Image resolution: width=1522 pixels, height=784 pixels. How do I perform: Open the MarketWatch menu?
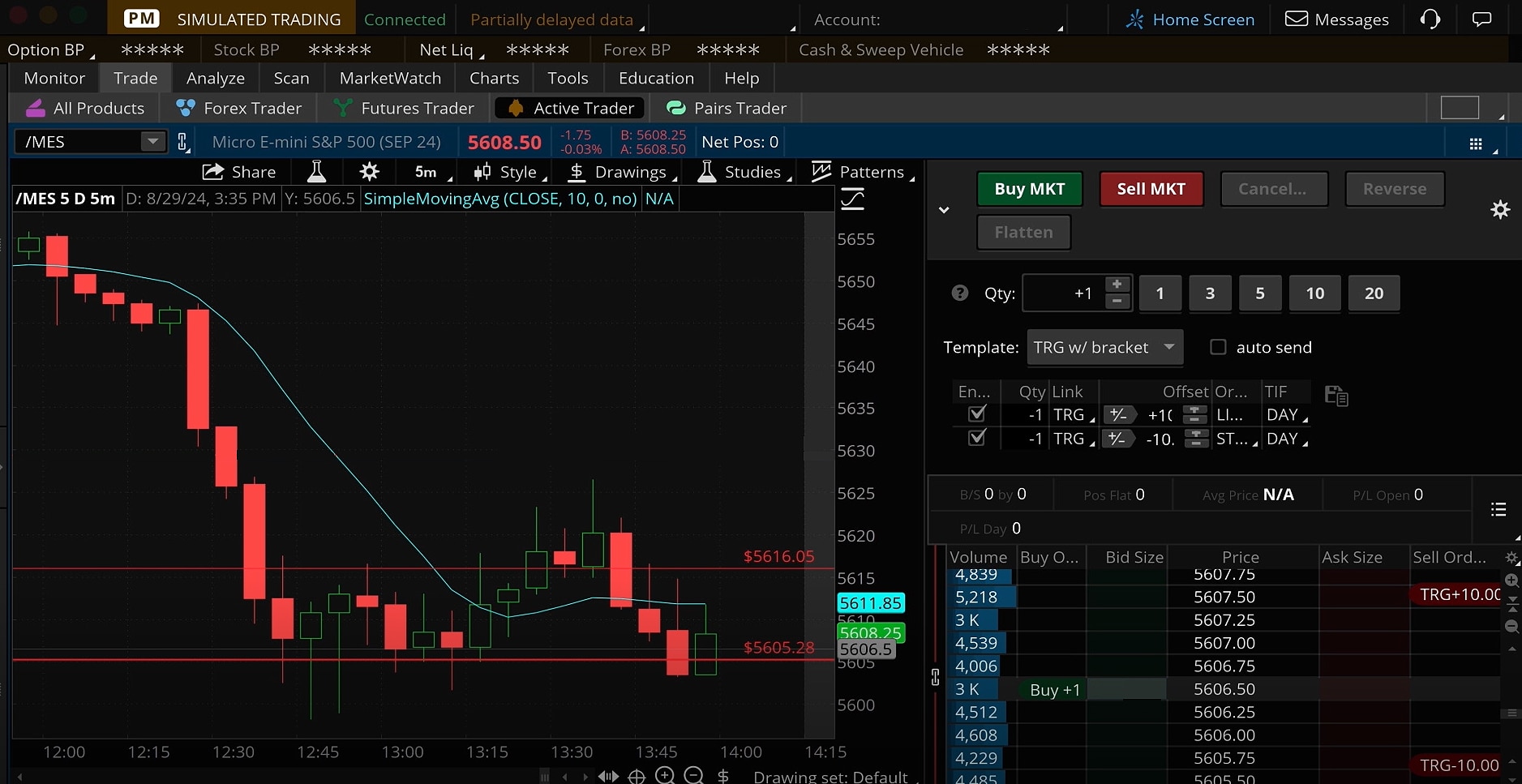tap(389, 78)
